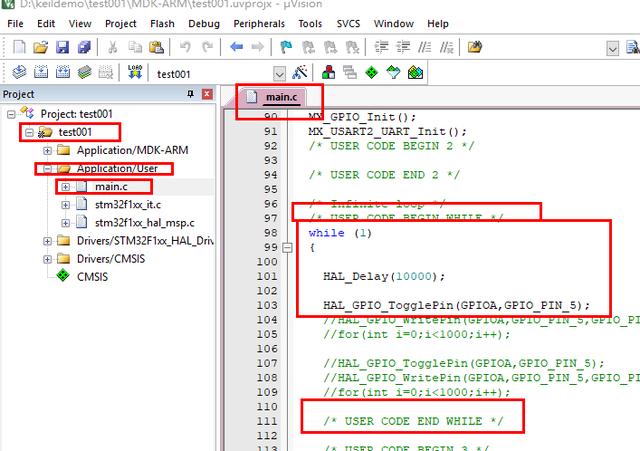The height and width of the screenshot is (451, 640).
Task: Open the SVCS menu
Action: coord(348,24)
